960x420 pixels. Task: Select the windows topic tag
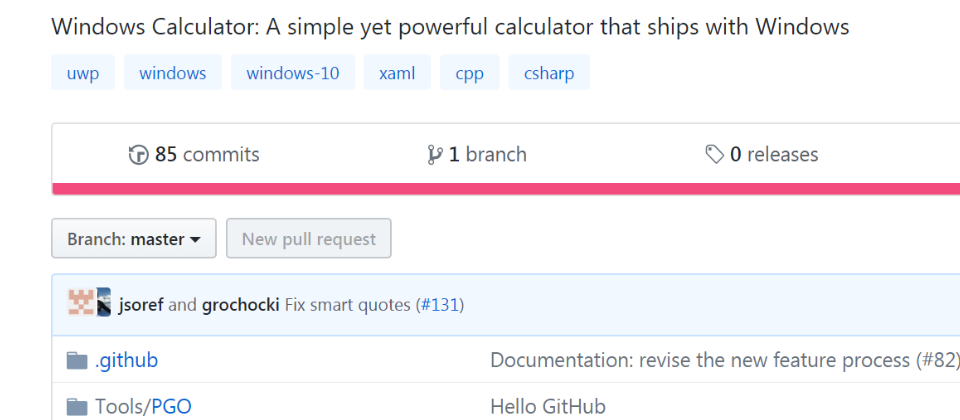click(x=173, y=73)
